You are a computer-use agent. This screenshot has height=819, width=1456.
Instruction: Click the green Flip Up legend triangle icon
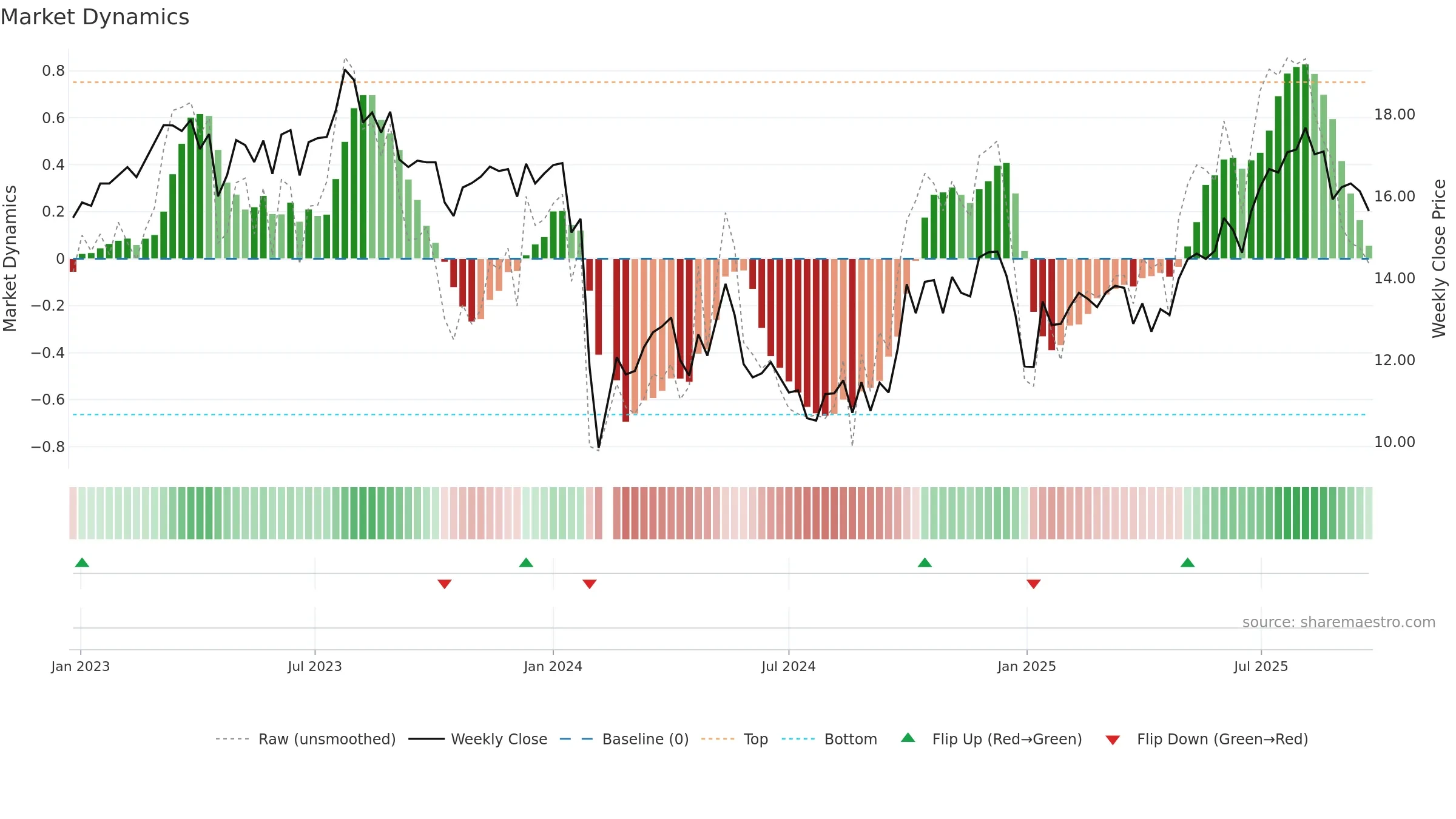(x=908, y=738)
